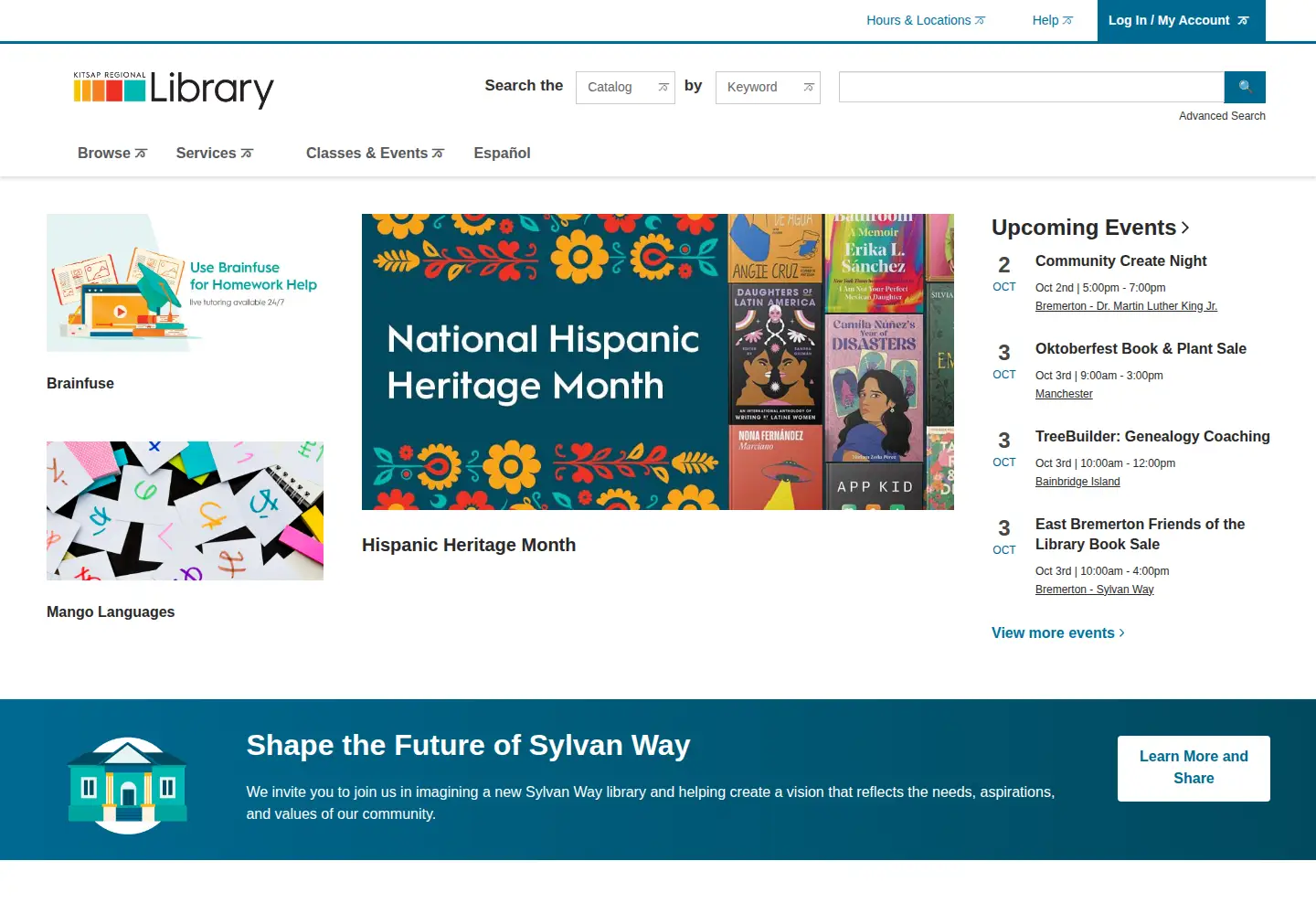Open the Advanced Search link
The width and height of the screenshot is (1316, 914).
pos(1222,116)
